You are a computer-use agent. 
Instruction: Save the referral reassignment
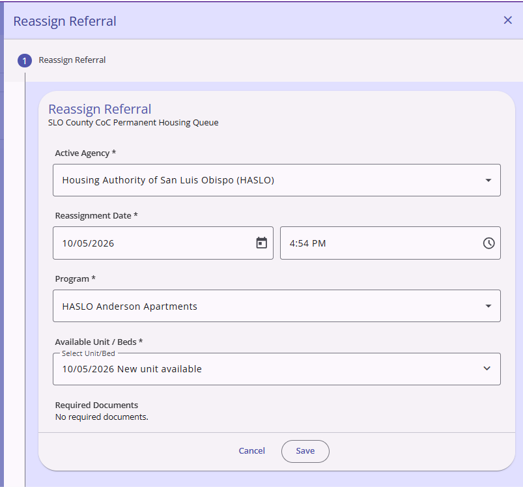point(305,451)
